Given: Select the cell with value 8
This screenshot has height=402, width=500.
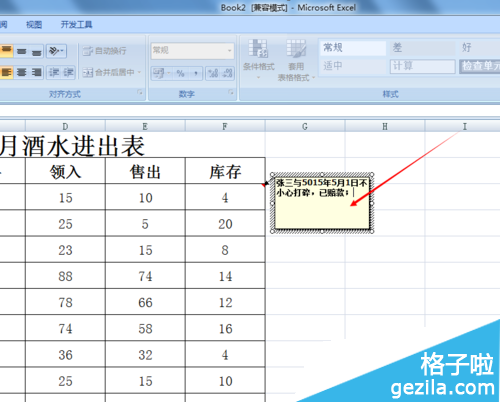Looking at the screenshot, I should coord(225,250).
